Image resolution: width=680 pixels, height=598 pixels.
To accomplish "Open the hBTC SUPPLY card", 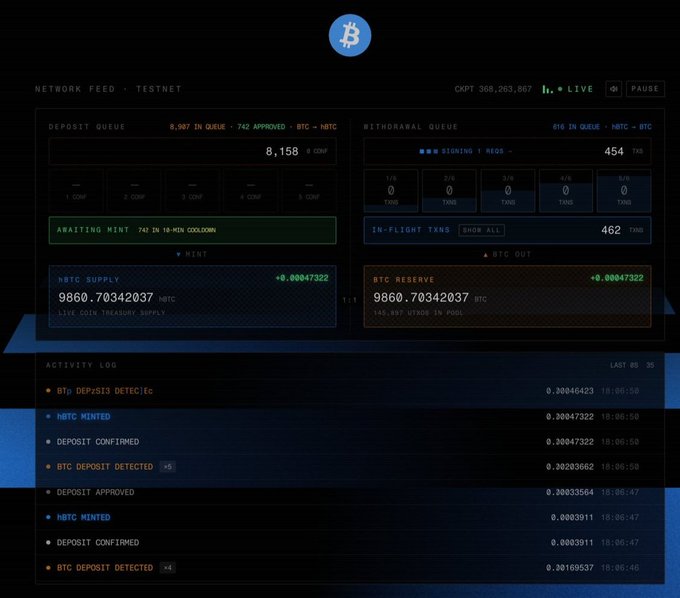I will click(x=193, y=296).
